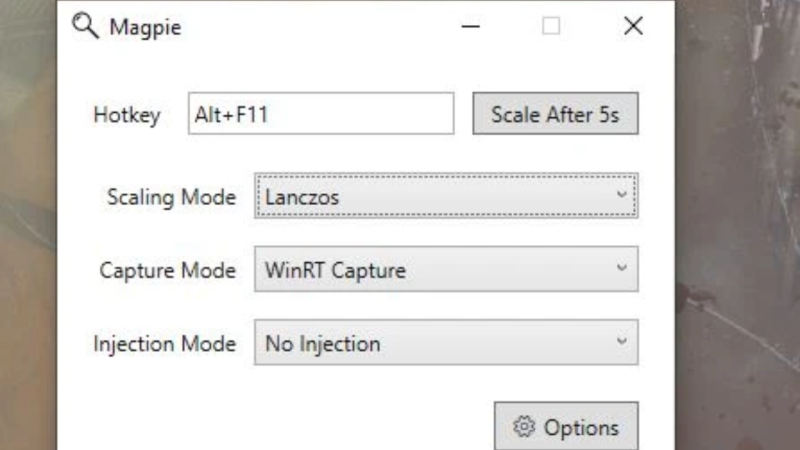Click the chevron arrow on the No Injection box
Image resolution: width=800 pixels, height=450 pixels.
[x=622, y=343]
